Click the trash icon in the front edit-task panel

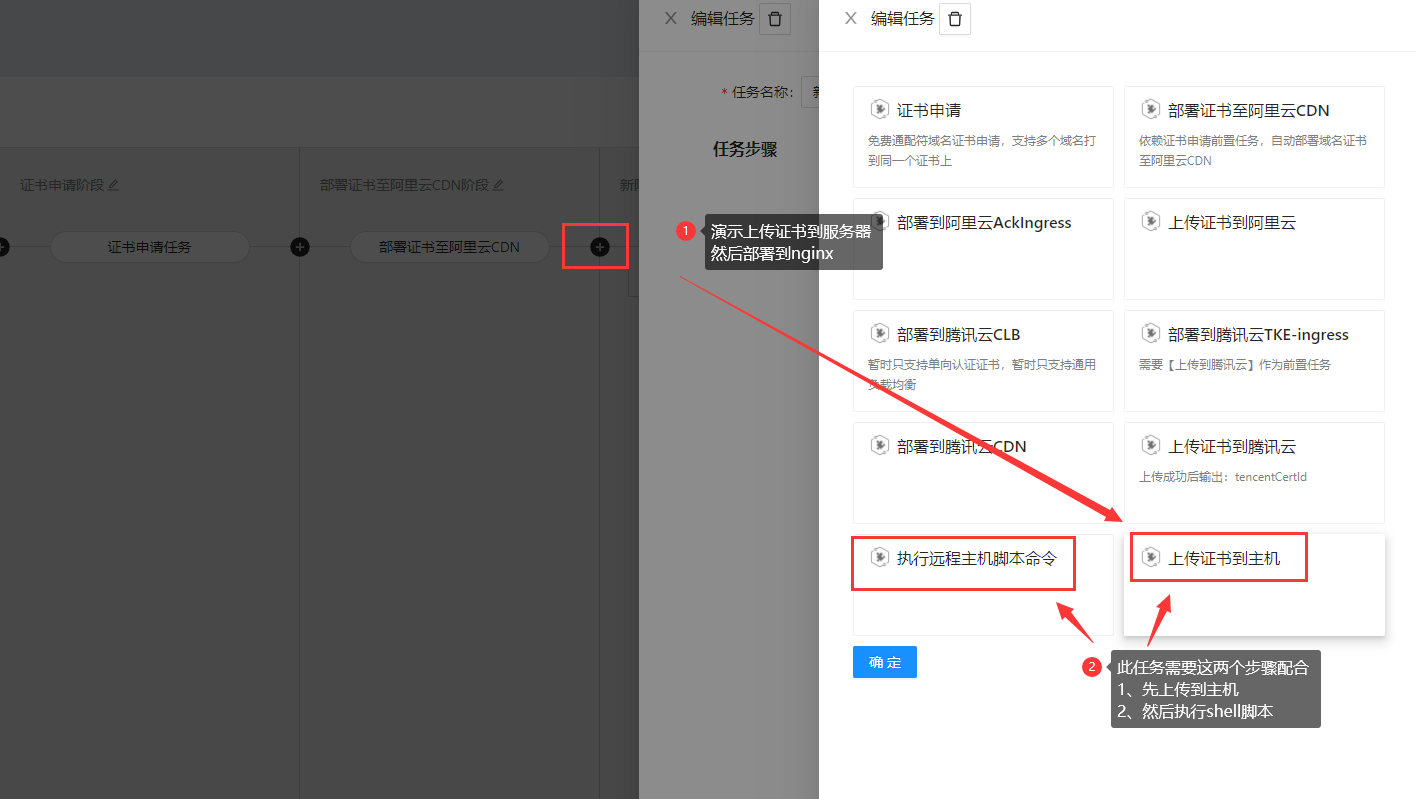pyautogui.click(x=955, y=19)
